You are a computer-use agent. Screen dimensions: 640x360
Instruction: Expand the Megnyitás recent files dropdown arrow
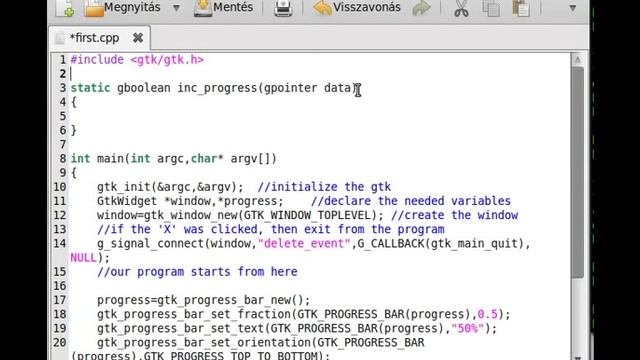pos(176,8)
